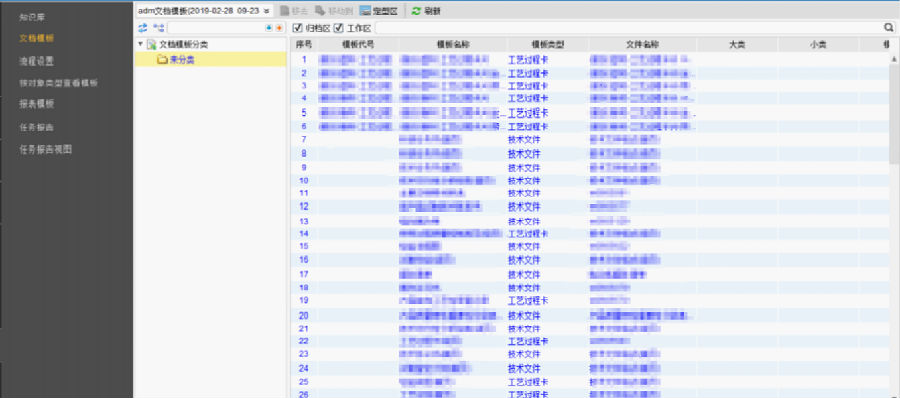Open 知识库 in the left sidebar
This screenshot has height=398, width=900.
[x=32, y=17]
